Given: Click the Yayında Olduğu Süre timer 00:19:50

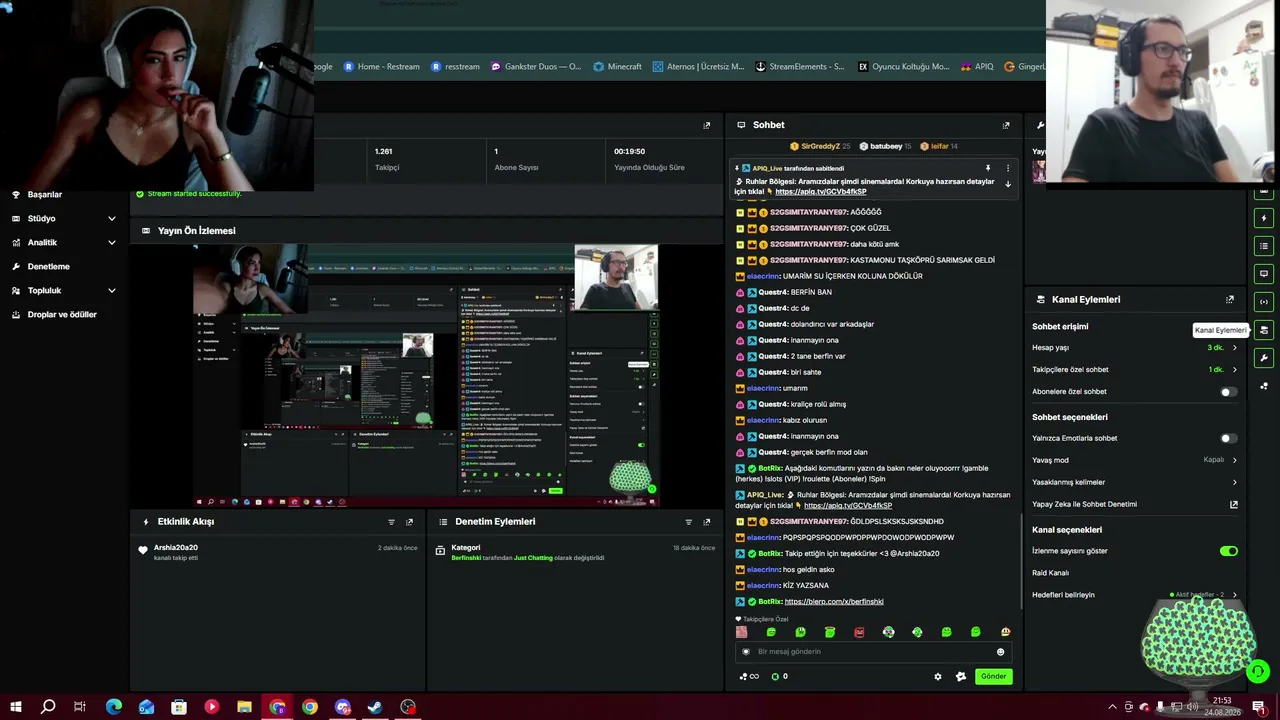Looking at the screenshot, I should coord(630,152).
